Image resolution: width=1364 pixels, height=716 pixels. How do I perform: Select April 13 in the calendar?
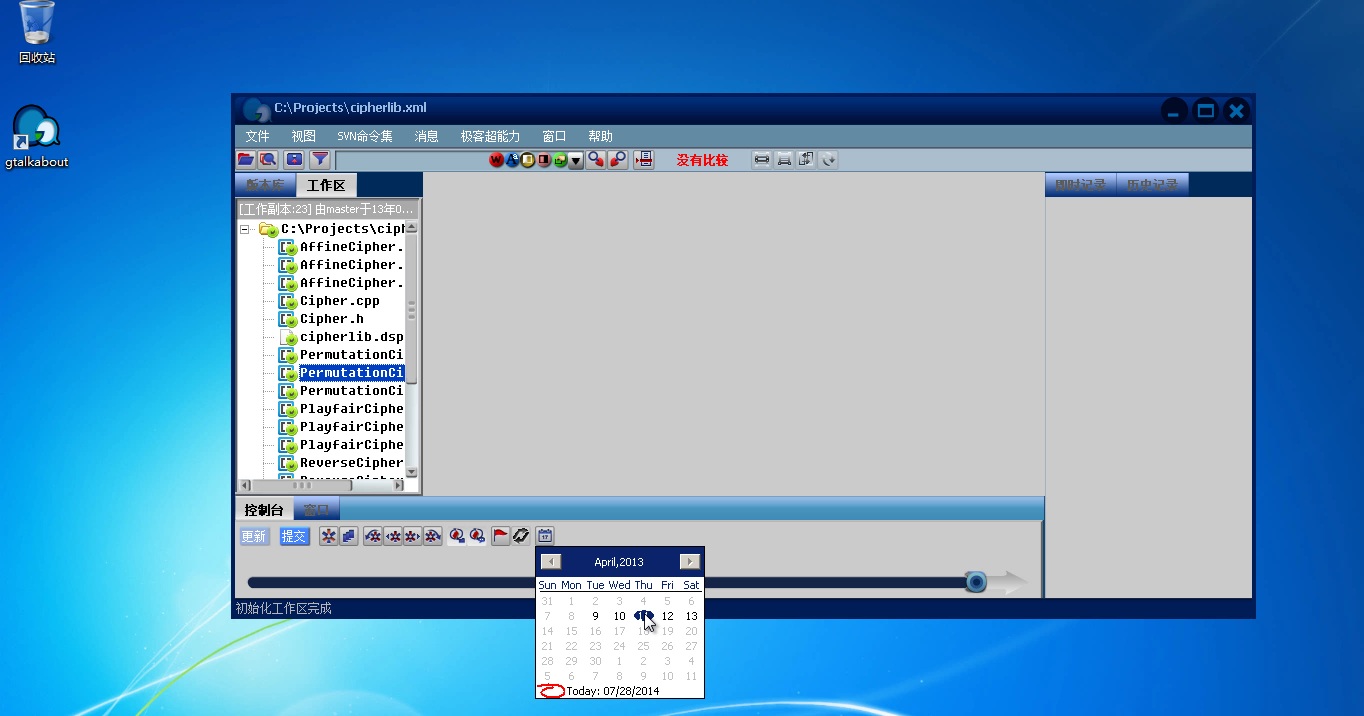691,616
